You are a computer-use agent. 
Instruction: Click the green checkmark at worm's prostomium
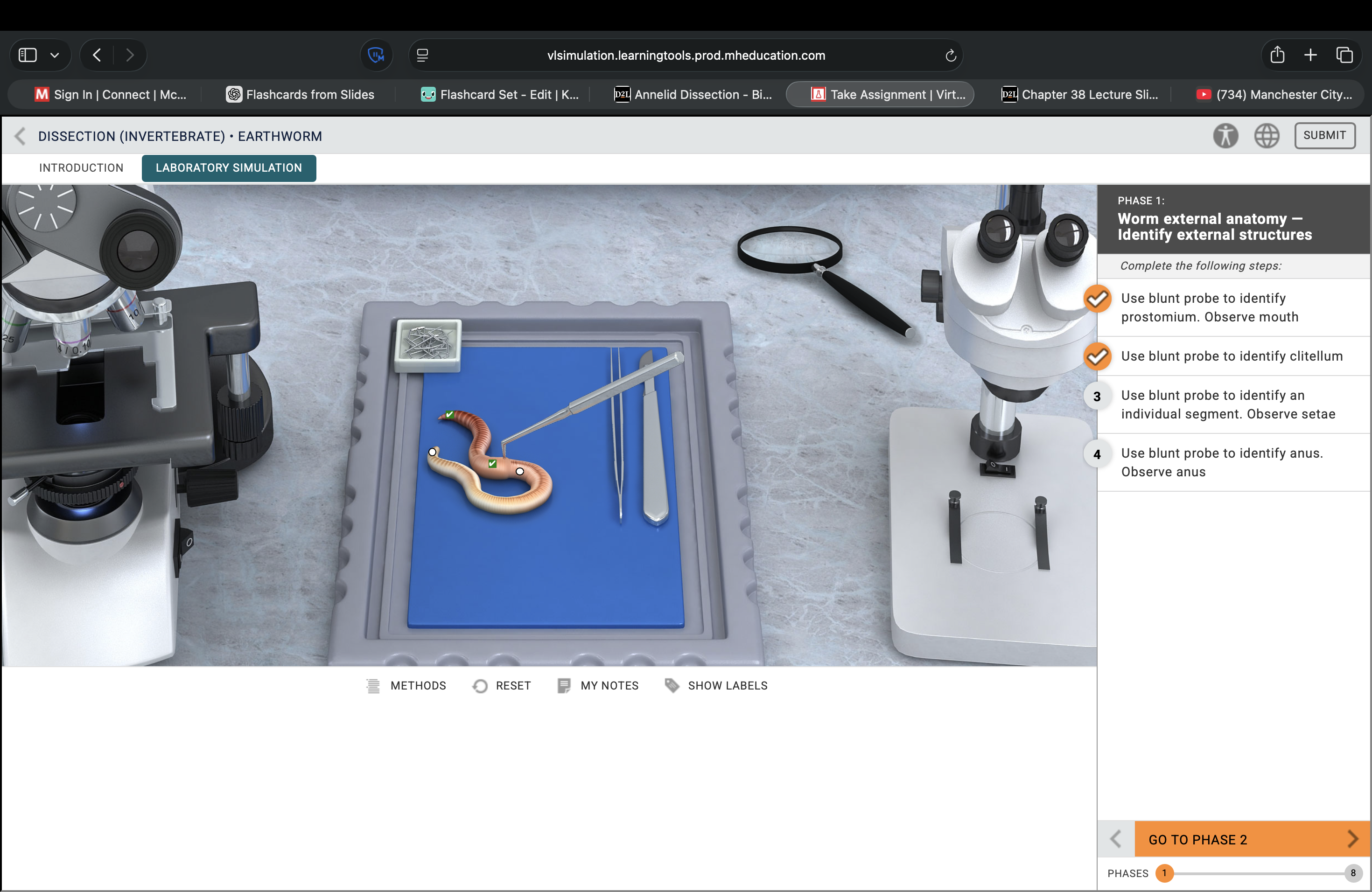(450, 414)
